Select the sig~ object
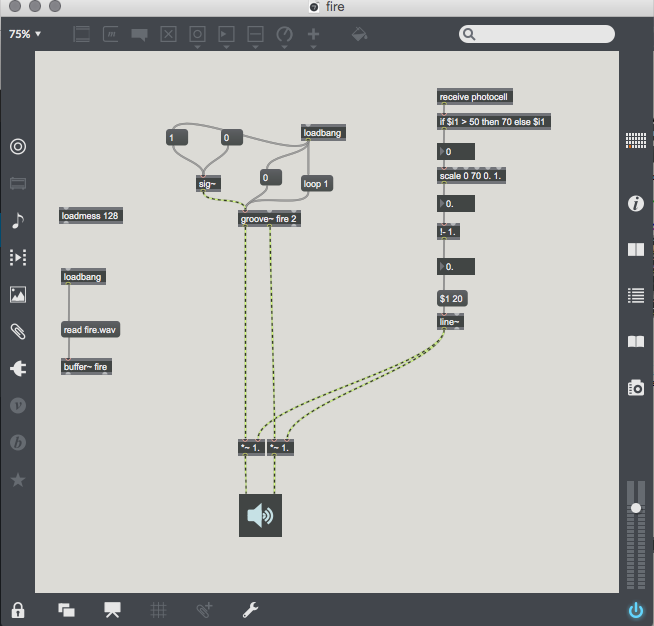 click(208, 184)
